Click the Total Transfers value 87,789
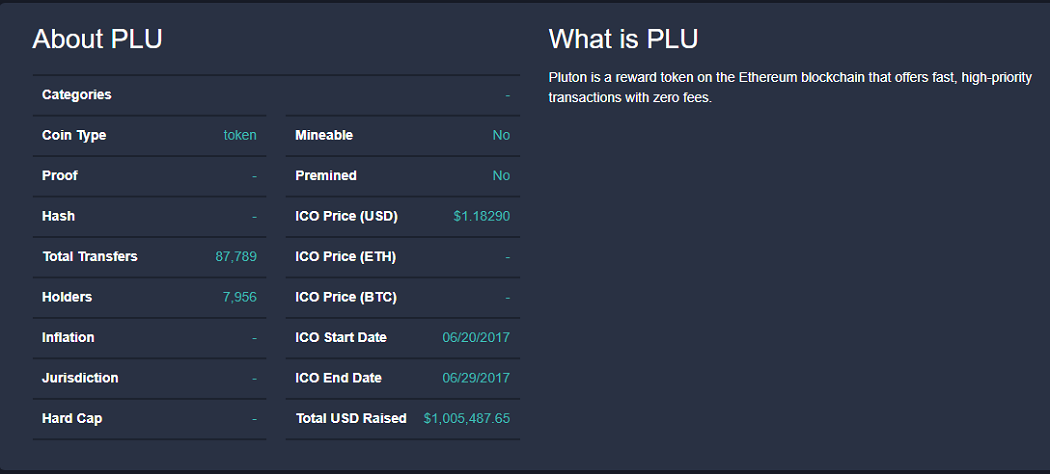 (236, 256)
